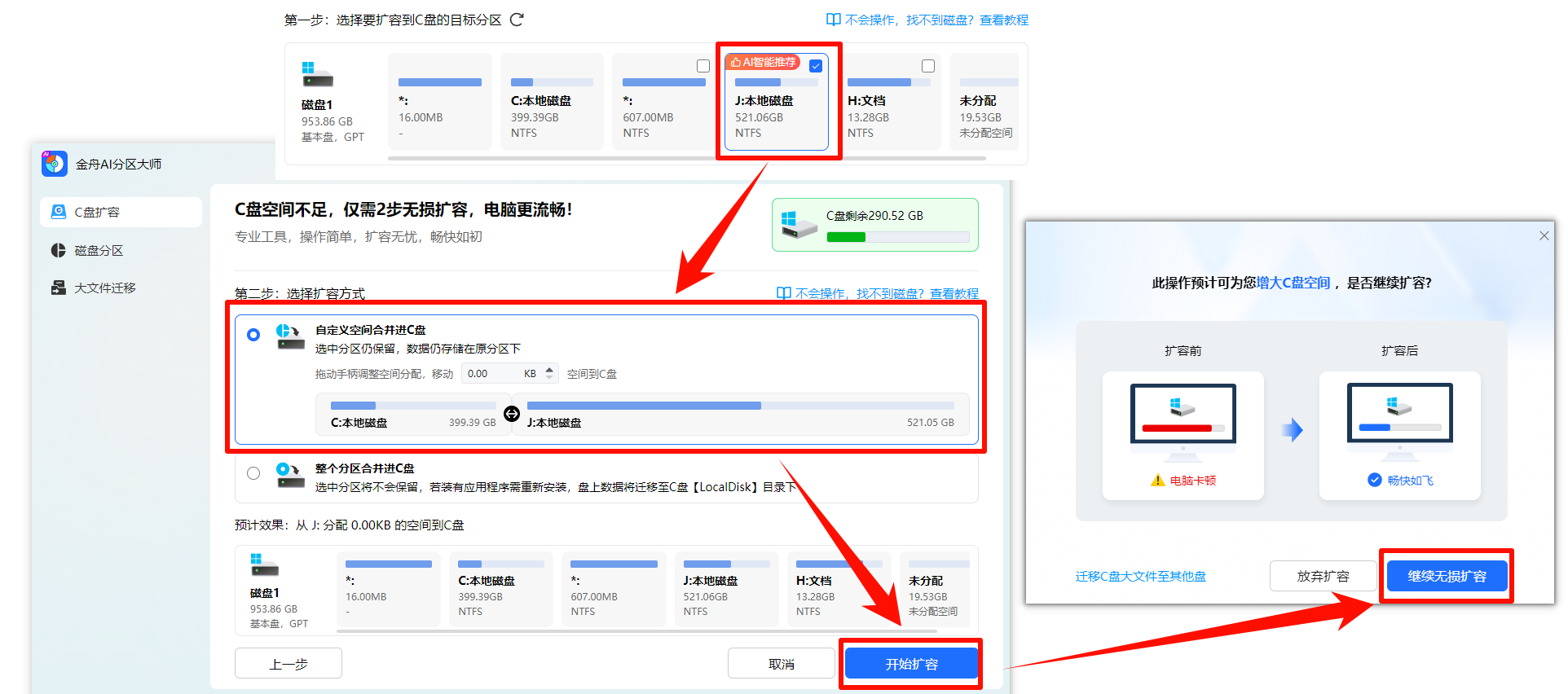Click the KB size stepper arrows
The height and width of the screenshot is (694, 1568).
[x=550, y=373]
